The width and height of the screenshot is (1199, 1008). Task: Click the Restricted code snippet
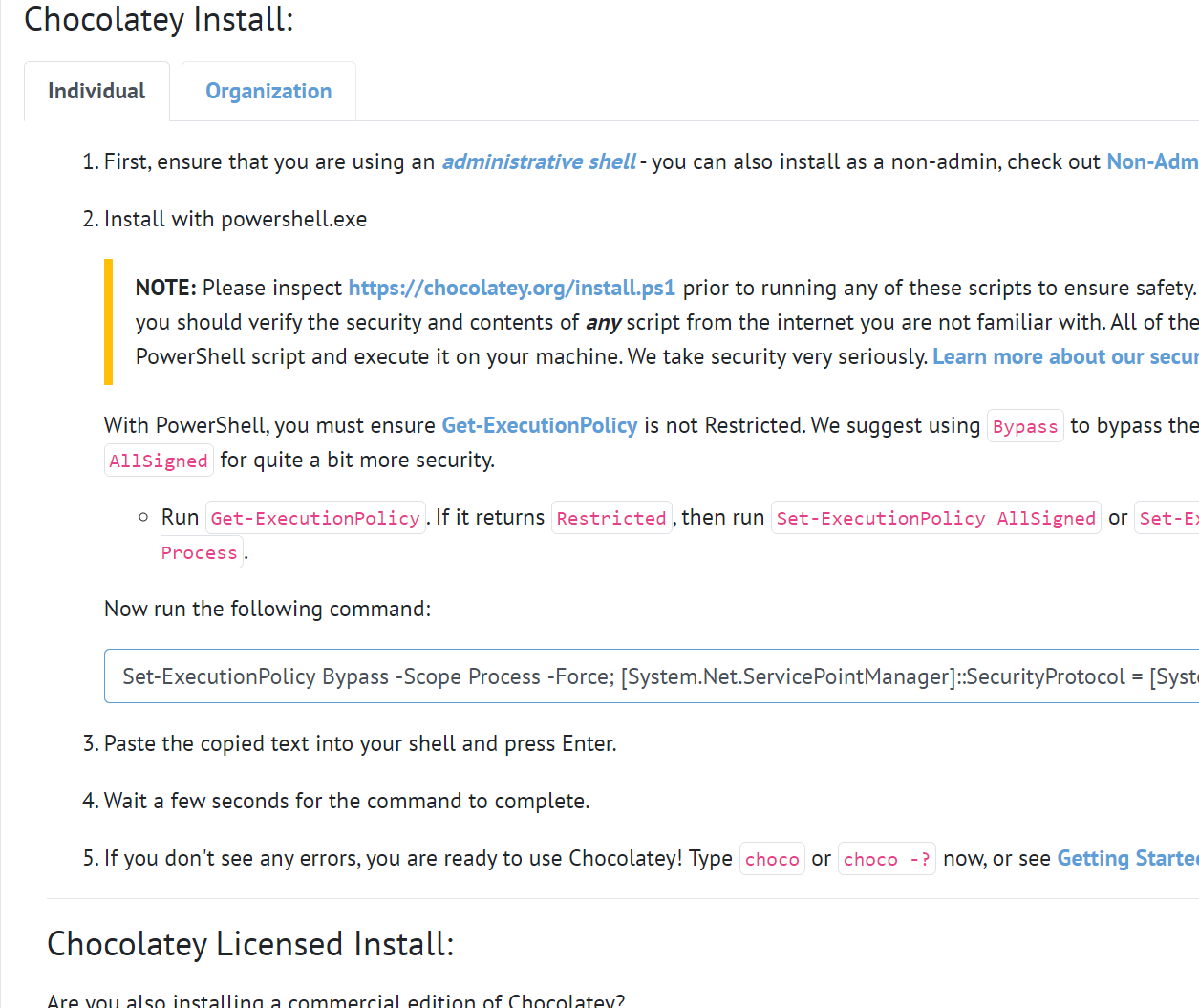pyautogui.click(x=611, y=518)
